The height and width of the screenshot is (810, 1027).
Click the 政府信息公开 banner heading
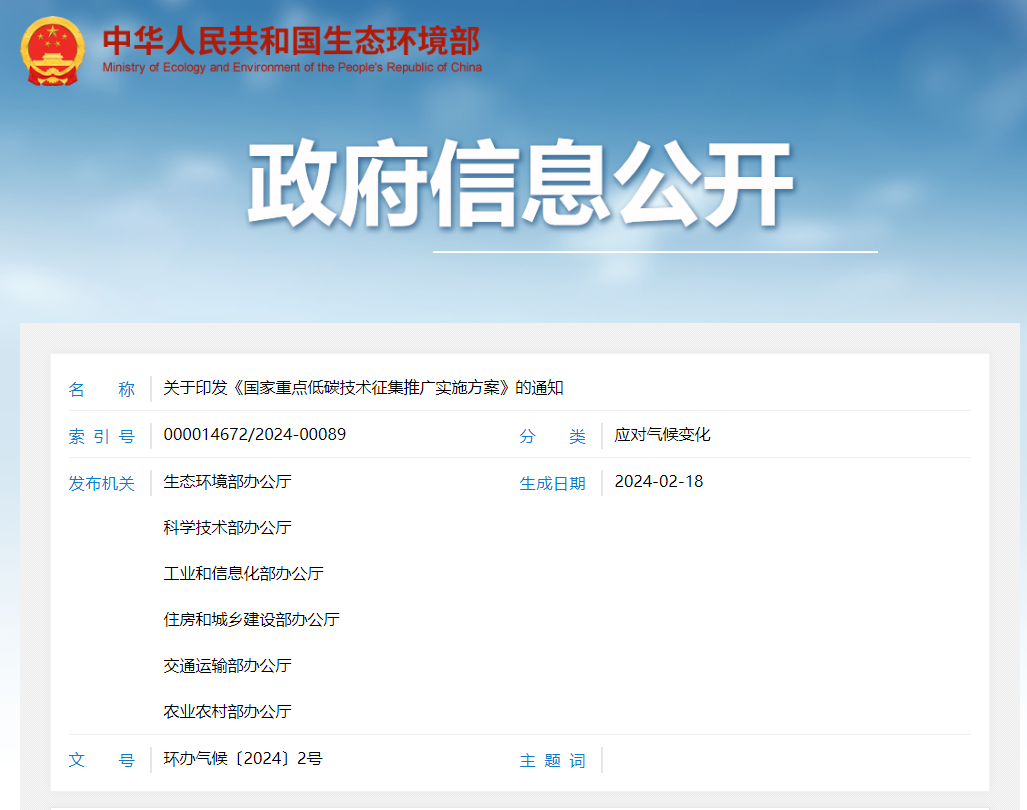520,187
